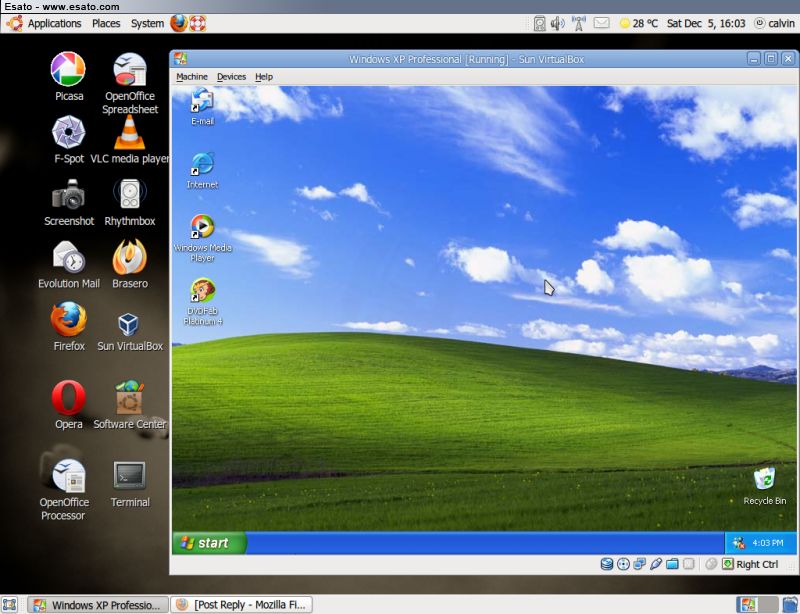This screenshot has height=614, width=800.
Task: Click the Windows XP start button
Action: (209, 543)
